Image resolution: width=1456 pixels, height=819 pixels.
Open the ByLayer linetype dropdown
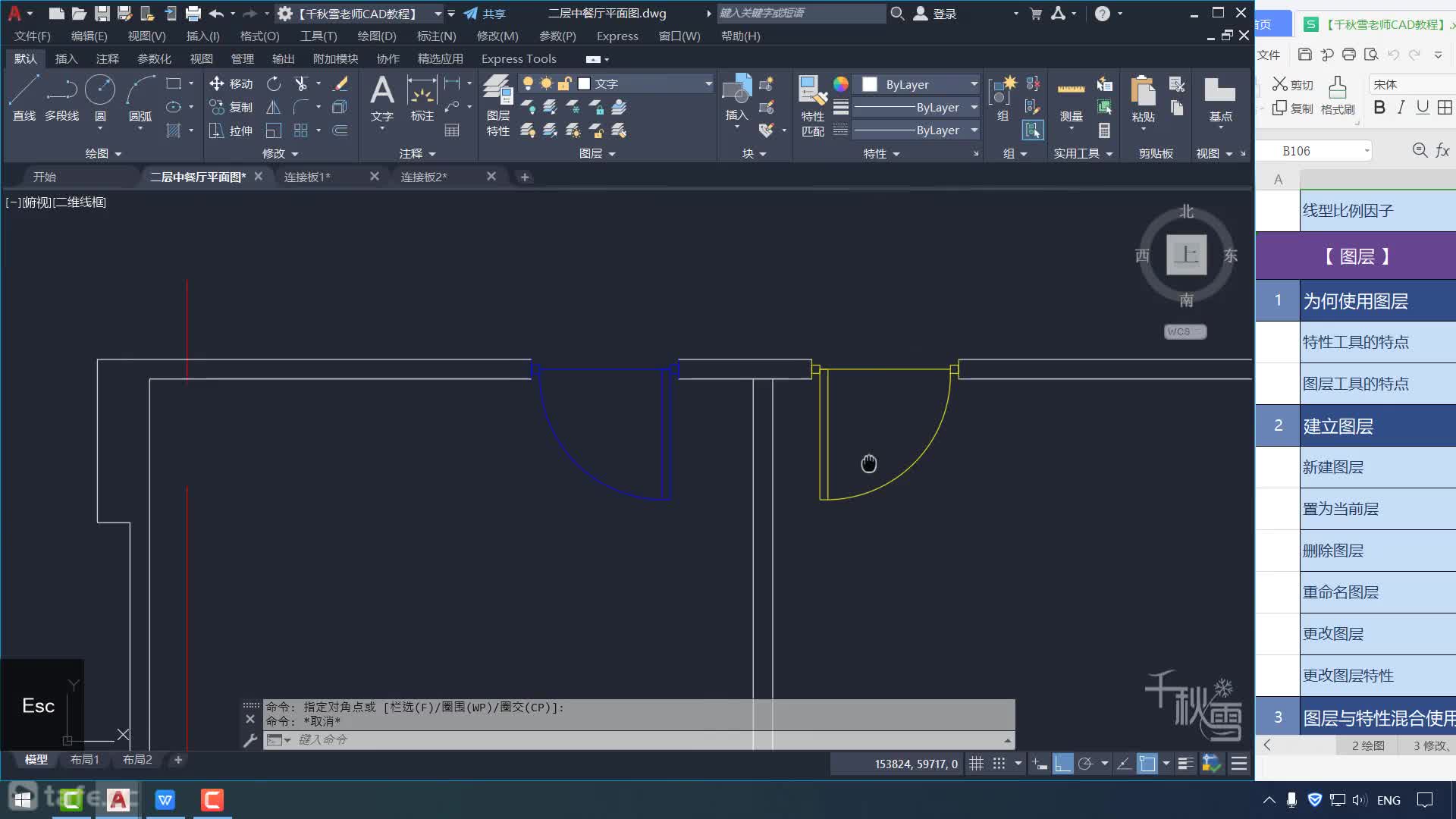pyautogui.click(x=974, y=130)
